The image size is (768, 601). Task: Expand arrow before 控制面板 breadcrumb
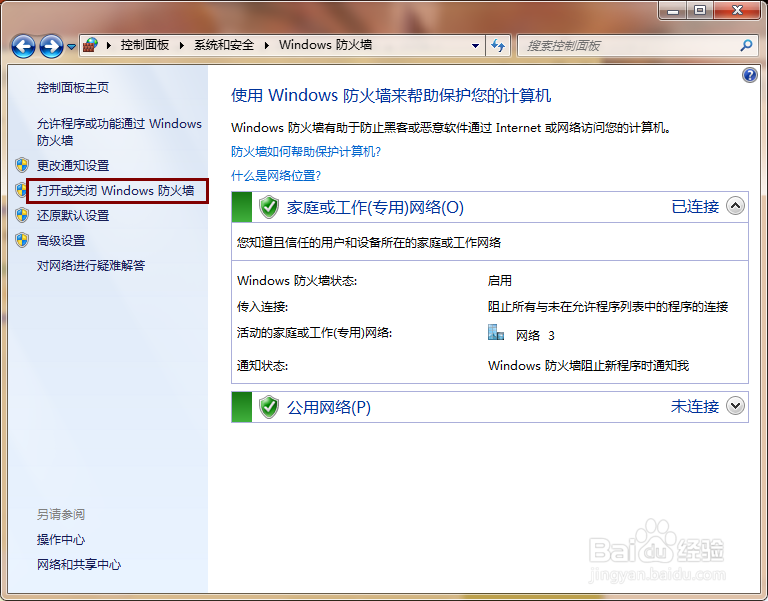click(109, 46)
